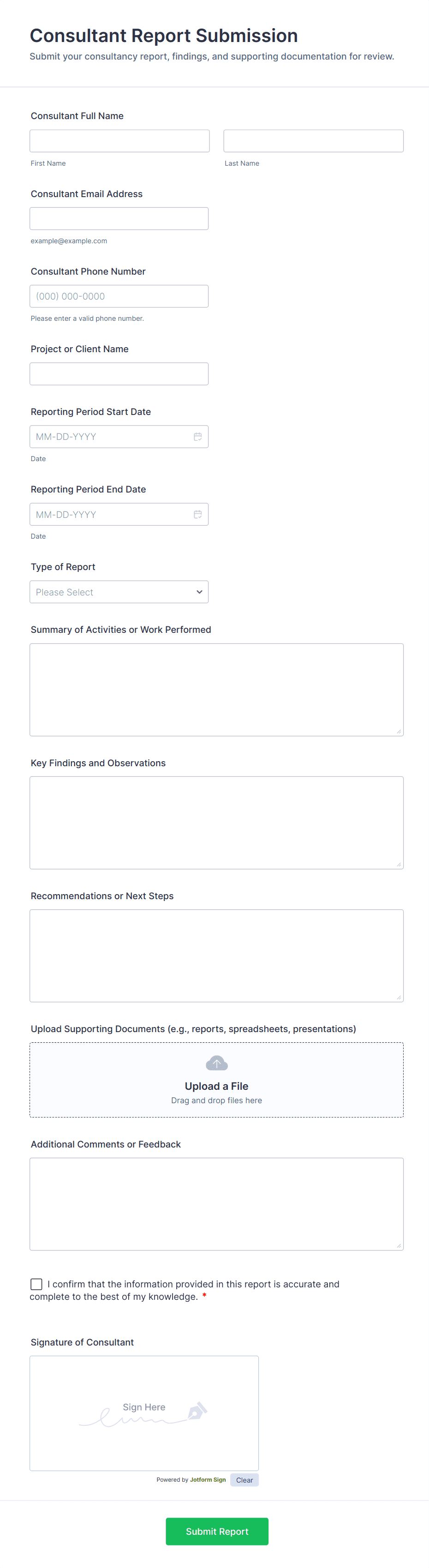Open the Jotform Sign link
Image resolution: width=429 pixels, height=1568 pixels.
[x=207, y=1480]
